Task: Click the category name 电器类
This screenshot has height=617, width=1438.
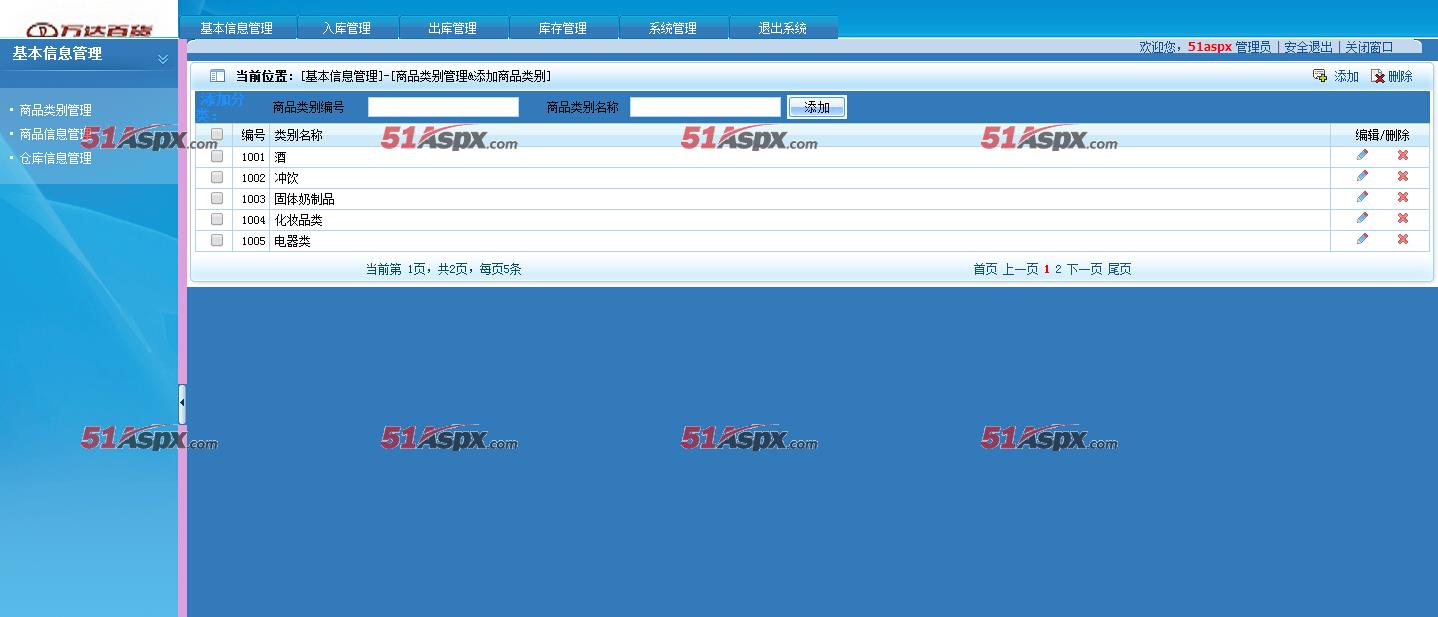Action: click(x=292, y=241)
